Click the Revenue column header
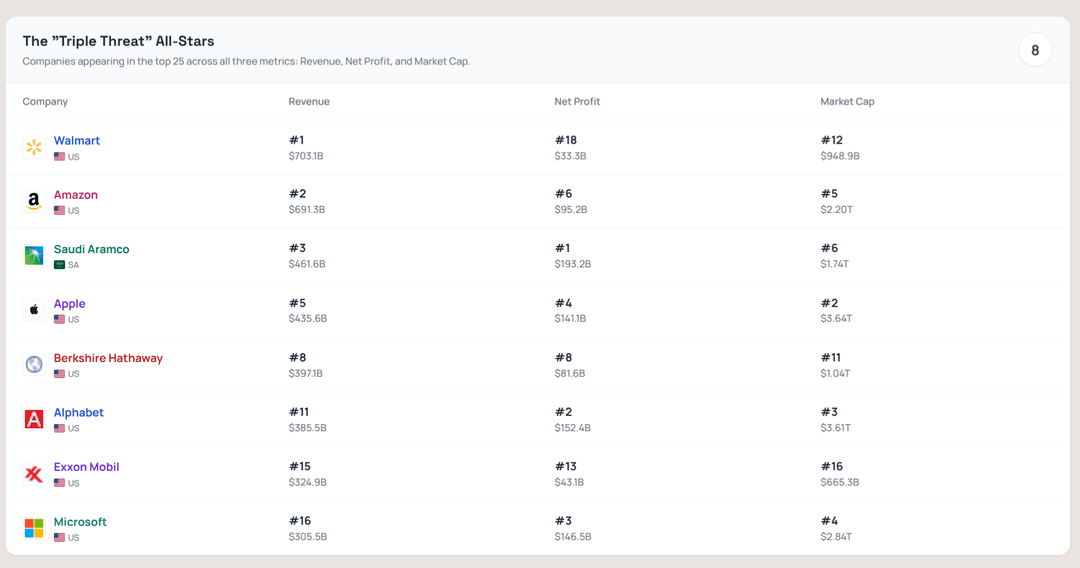 click(309, 102)
